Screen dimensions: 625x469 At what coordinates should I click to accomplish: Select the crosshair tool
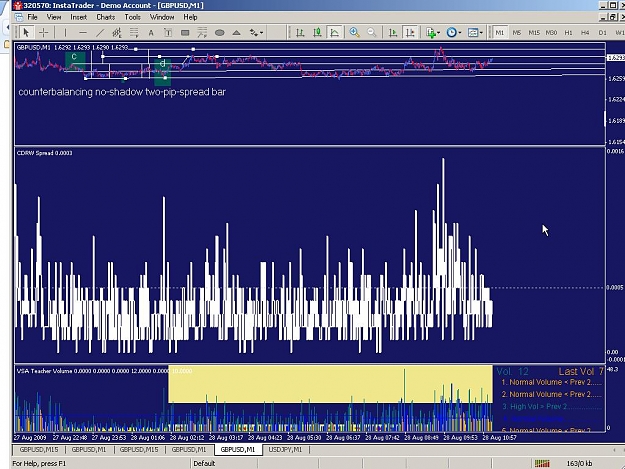(x=43, y=33)
